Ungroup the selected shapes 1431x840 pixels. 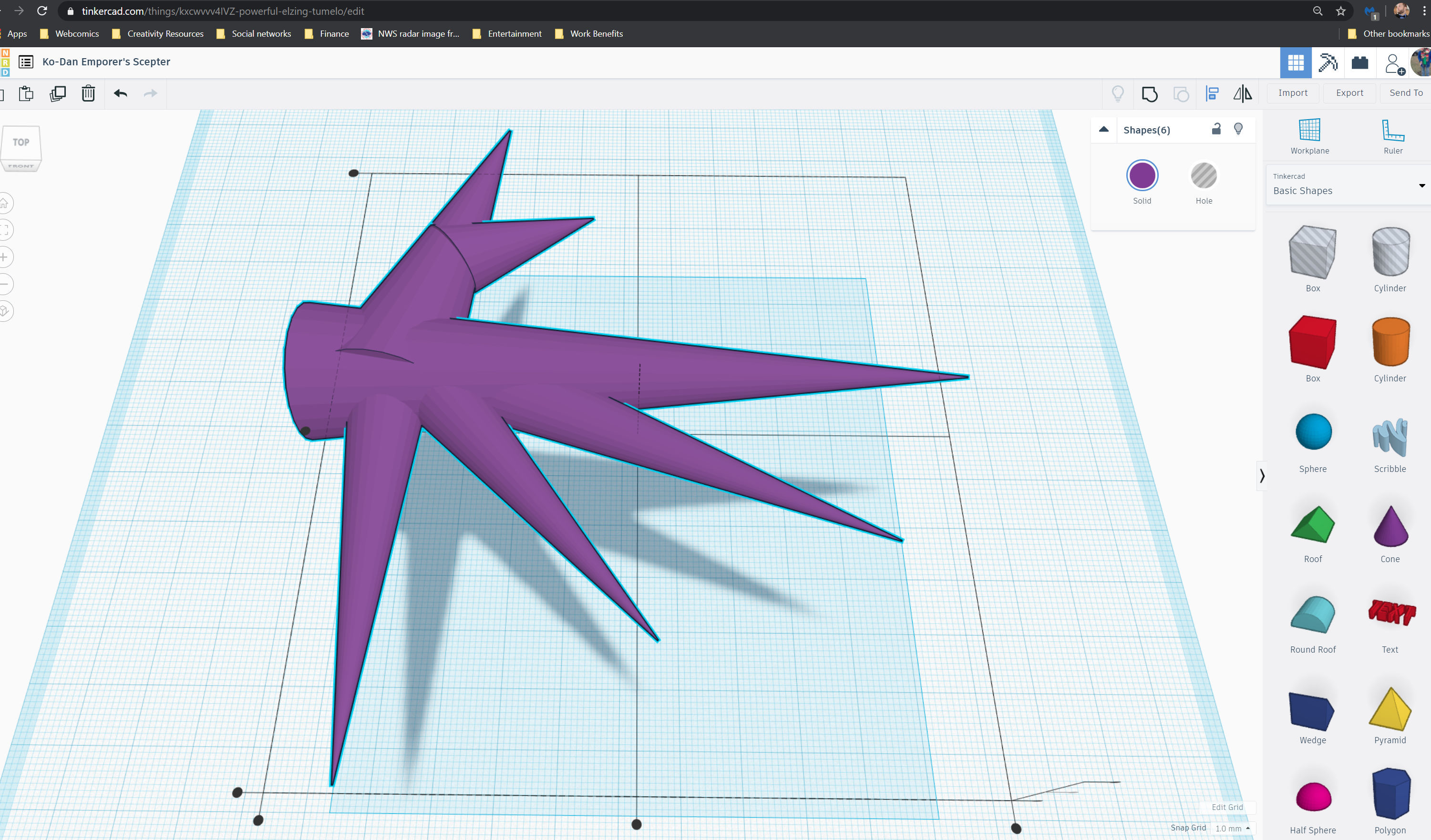click(x=1181, y=93)
